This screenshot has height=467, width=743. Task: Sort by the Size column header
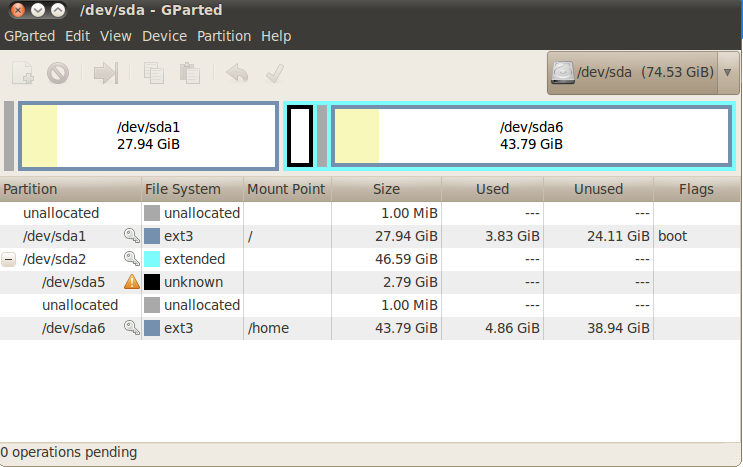(386, 189)
